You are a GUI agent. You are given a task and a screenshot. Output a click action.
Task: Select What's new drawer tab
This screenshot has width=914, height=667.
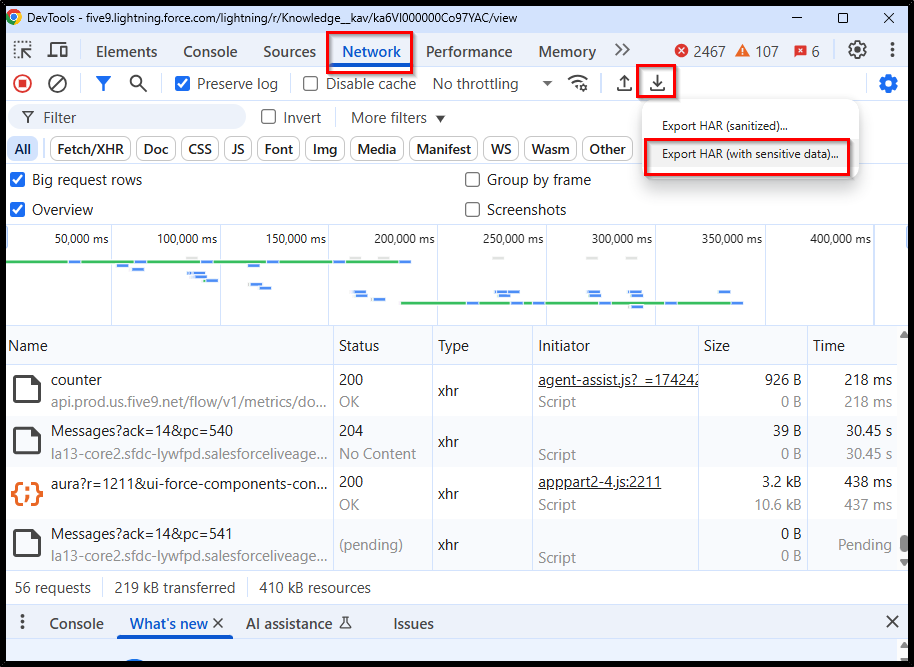click(168, 623)
